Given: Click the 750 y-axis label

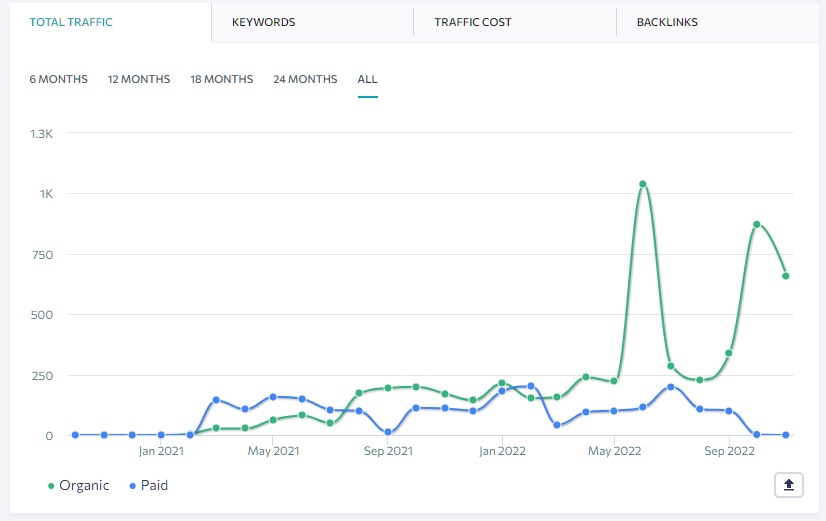Looking at the screenshot, I should point(42,255).
